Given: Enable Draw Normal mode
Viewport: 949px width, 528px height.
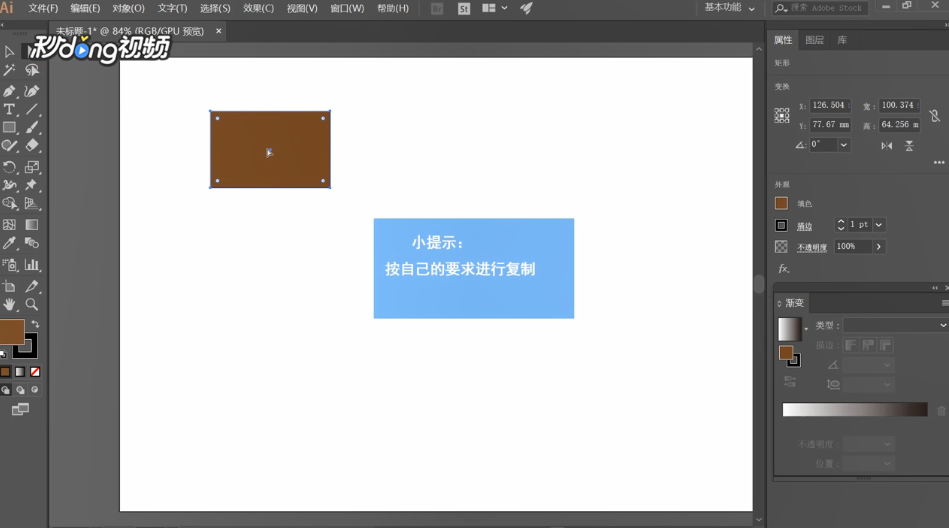Looking at the screenshot, I should pyautogui.click(x=5, y=390).
